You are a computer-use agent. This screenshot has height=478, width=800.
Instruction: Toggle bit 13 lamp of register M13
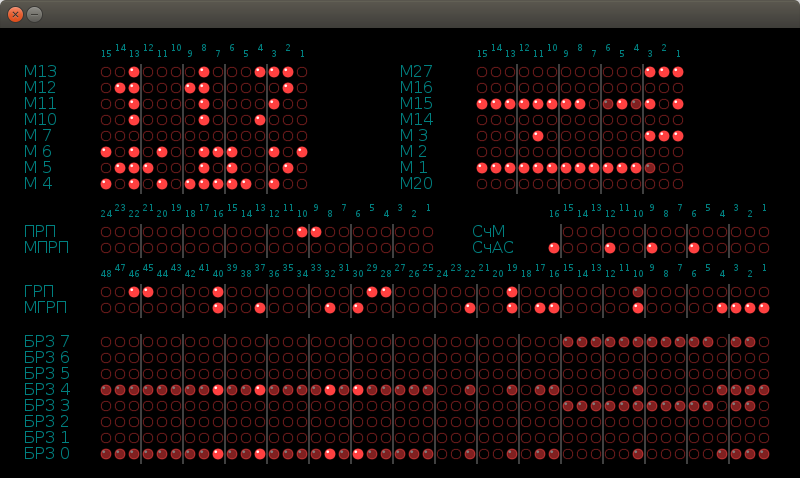pos(134,72)
